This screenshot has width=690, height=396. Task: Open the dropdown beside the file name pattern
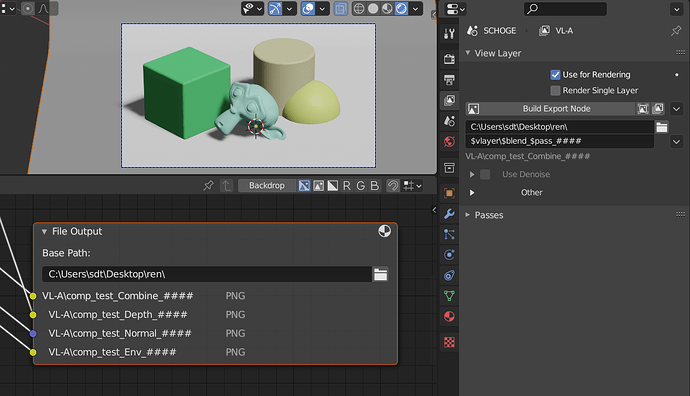(676, 142)
